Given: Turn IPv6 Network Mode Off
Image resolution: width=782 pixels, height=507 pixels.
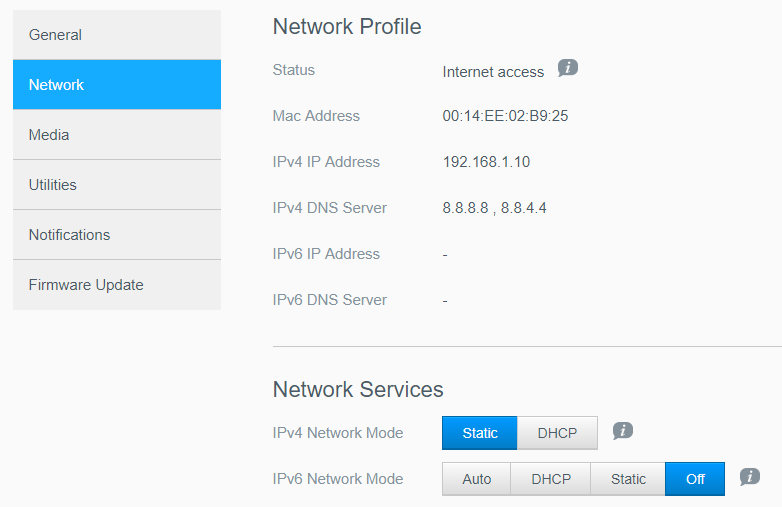Looking at the screenshot, I should click(696, 479).
